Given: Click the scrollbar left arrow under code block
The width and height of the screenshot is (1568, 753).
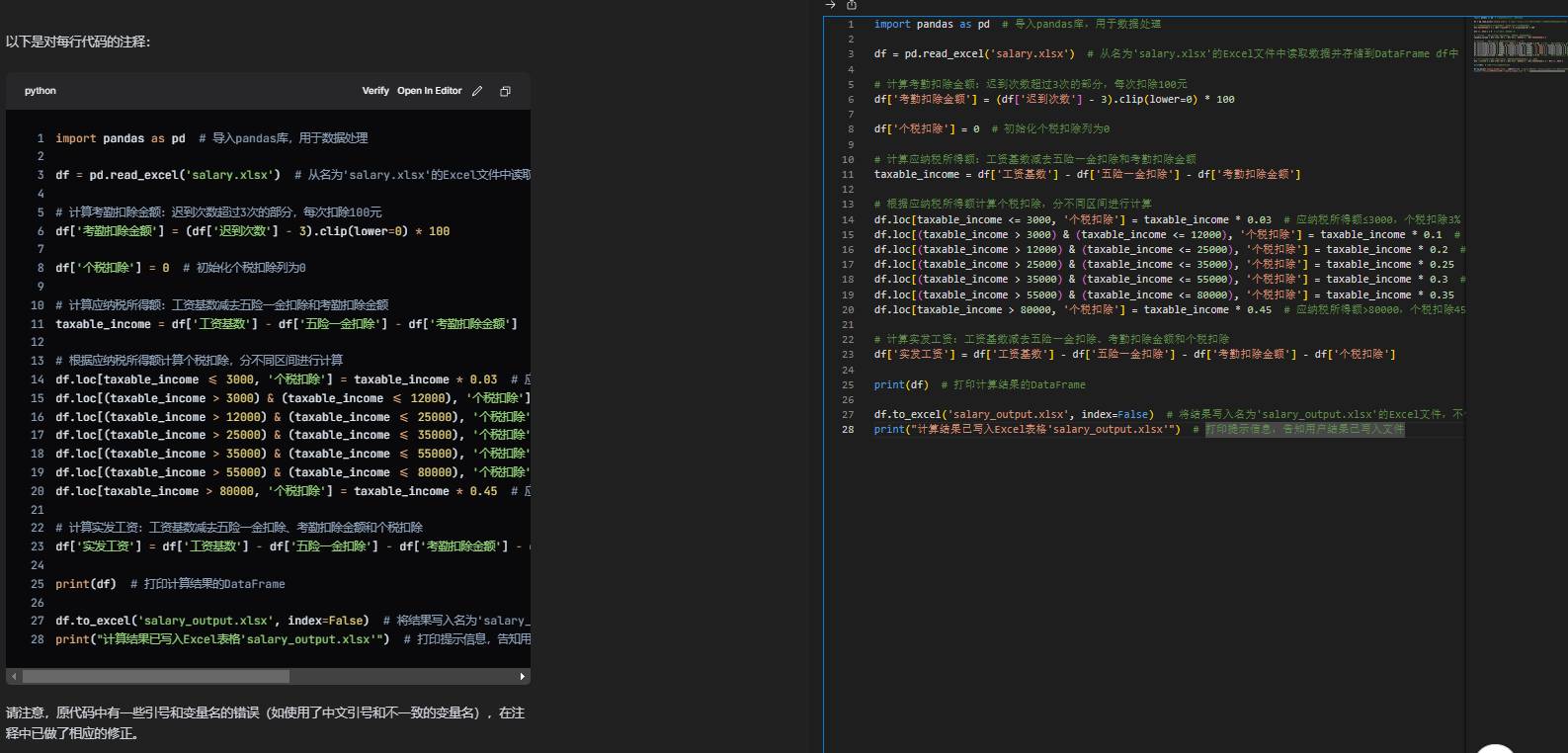Looking at the screenshot, I should 12,677.
